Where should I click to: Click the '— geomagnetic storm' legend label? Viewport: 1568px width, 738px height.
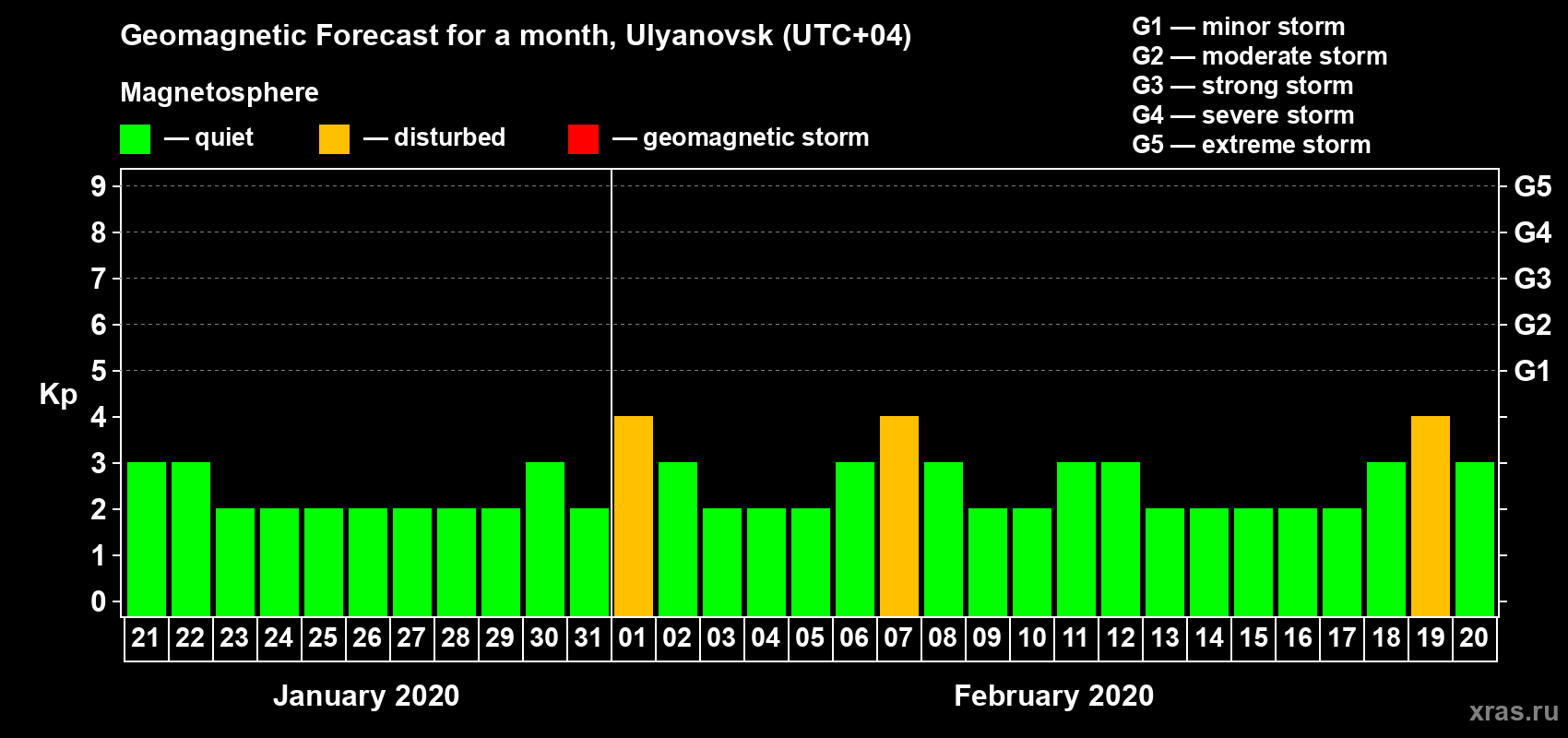point(741,138)
